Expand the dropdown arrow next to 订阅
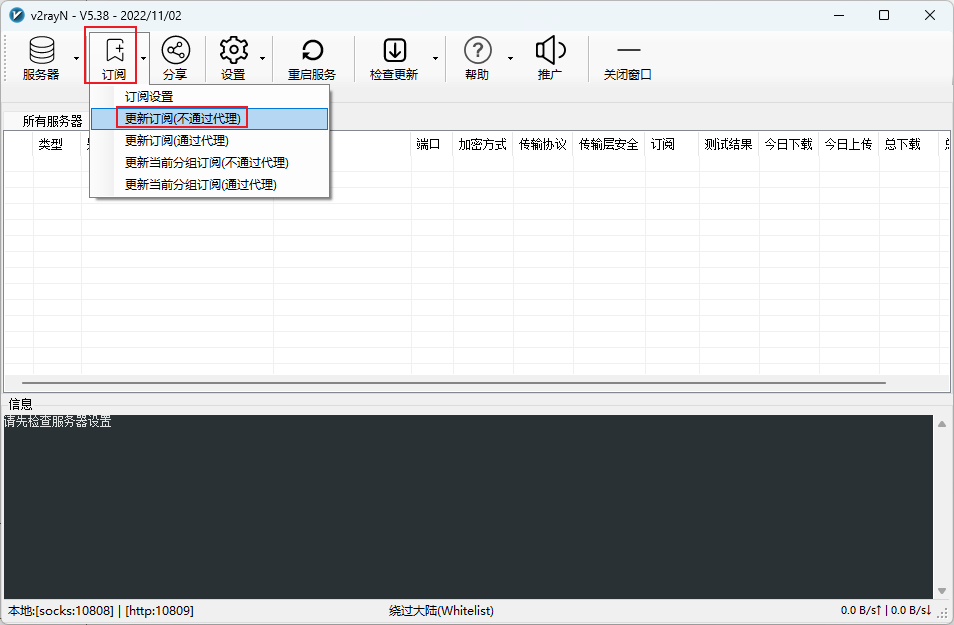954x625 pixels. point(144,58)
